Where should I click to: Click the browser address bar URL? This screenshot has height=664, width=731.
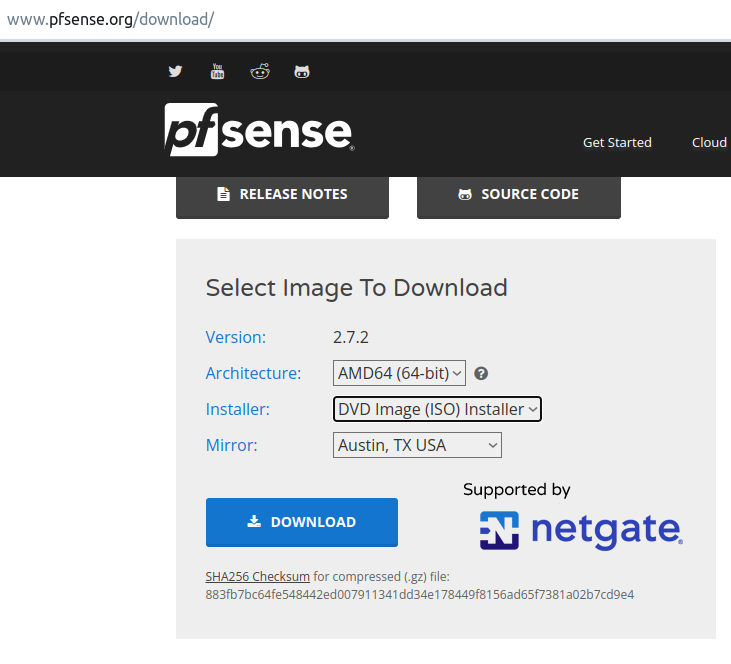tap(110, 19)
